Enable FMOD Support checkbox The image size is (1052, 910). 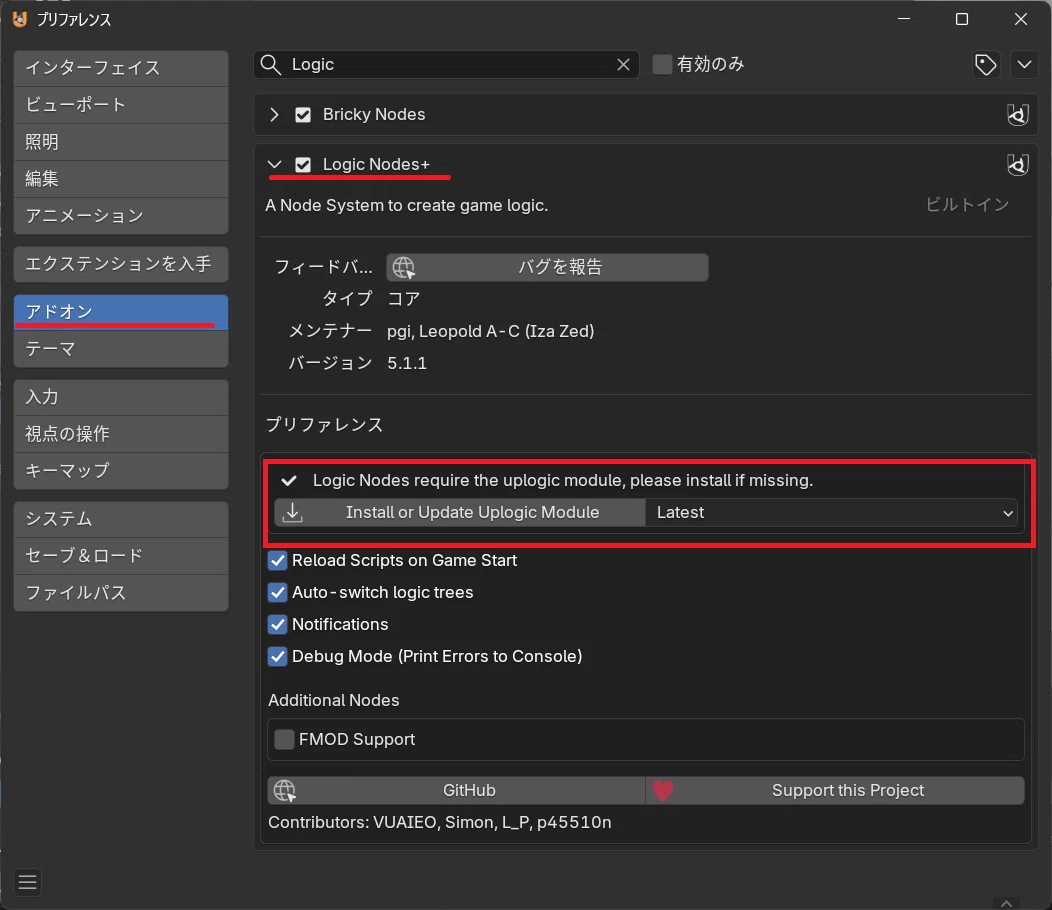pos(284,740)
